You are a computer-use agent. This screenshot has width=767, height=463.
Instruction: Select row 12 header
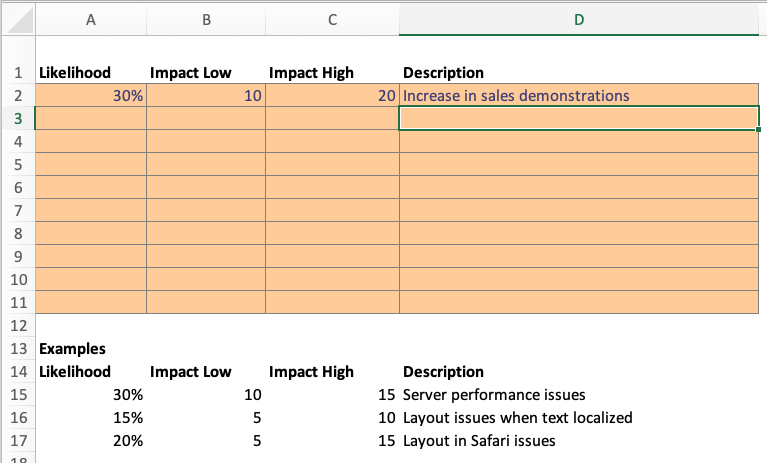tap(18, 325)
